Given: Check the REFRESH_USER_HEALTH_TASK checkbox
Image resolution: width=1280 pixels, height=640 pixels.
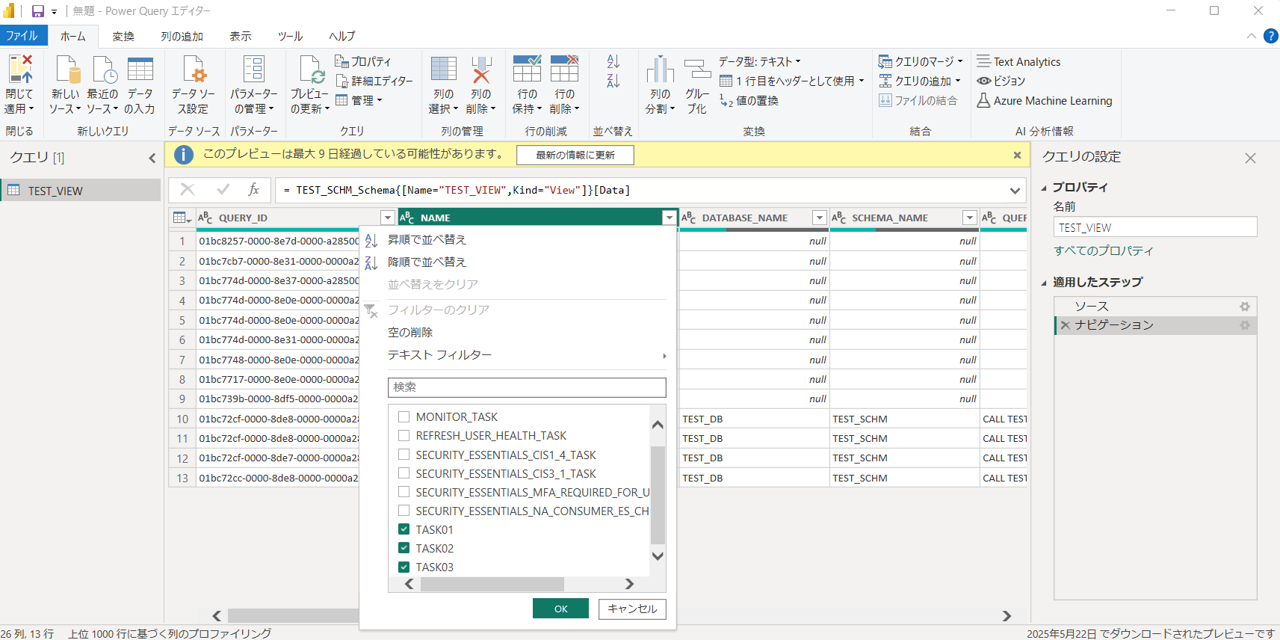Looking at the screenshot, I should point(404,436).
